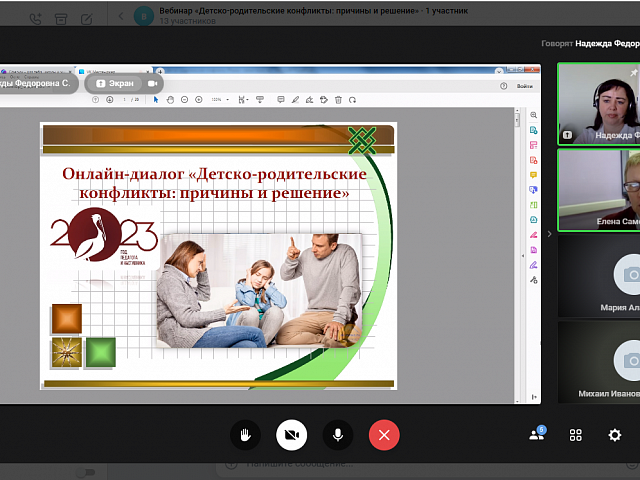Go back using the top-left arrow
The image size is (640, 480).
121,17
